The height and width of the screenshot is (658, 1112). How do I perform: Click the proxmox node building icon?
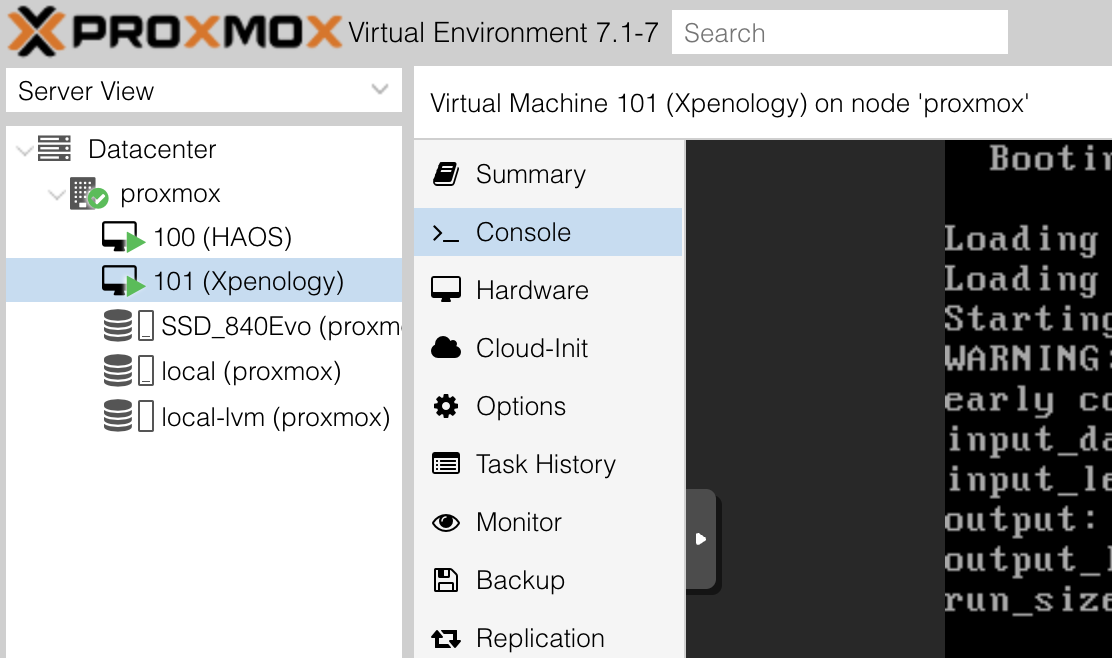pyautogui.click(x=89, y=194)
